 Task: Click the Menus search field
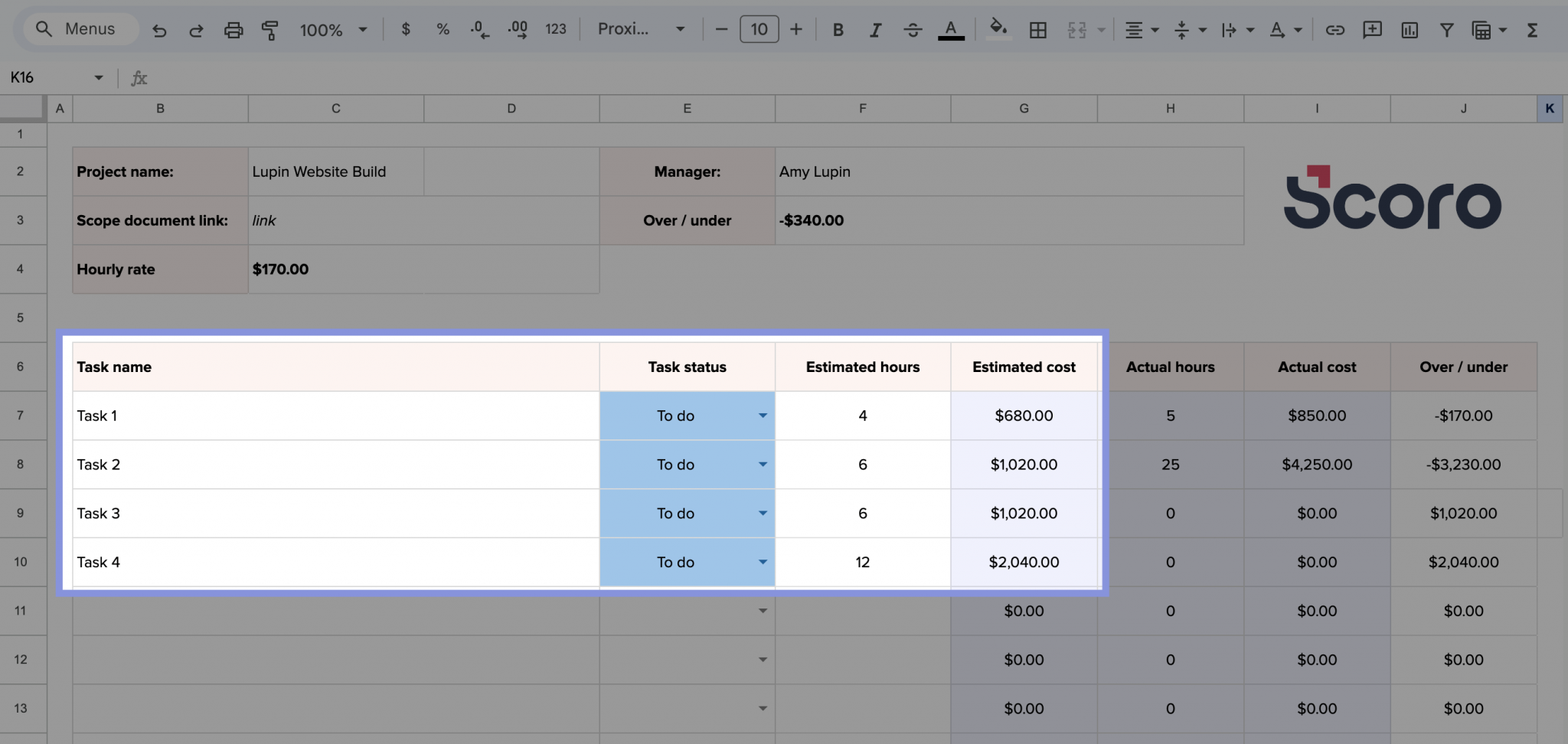point(80,28)
